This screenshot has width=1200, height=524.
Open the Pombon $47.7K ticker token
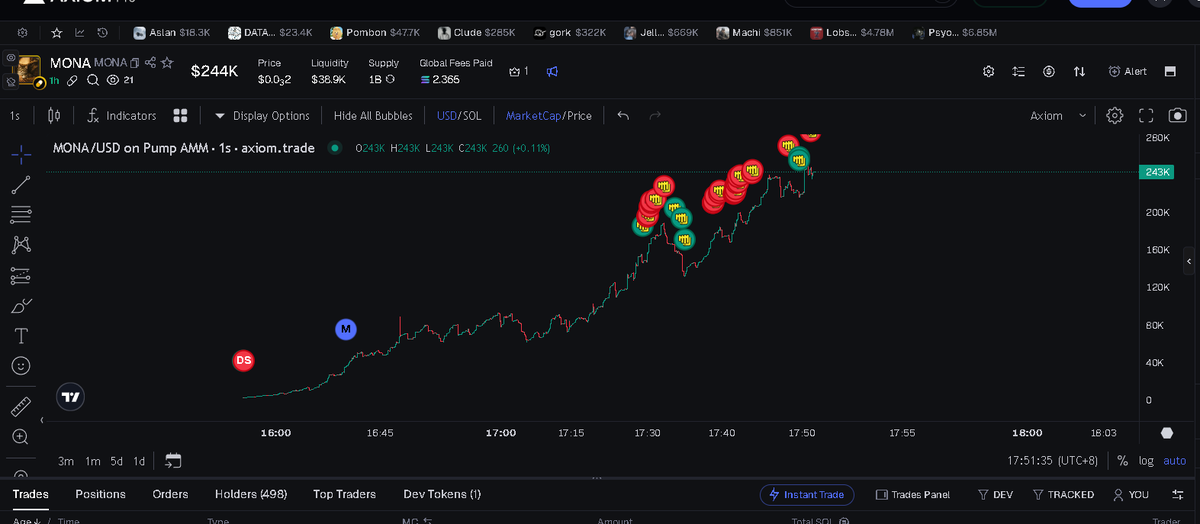[x=375, y=33]
